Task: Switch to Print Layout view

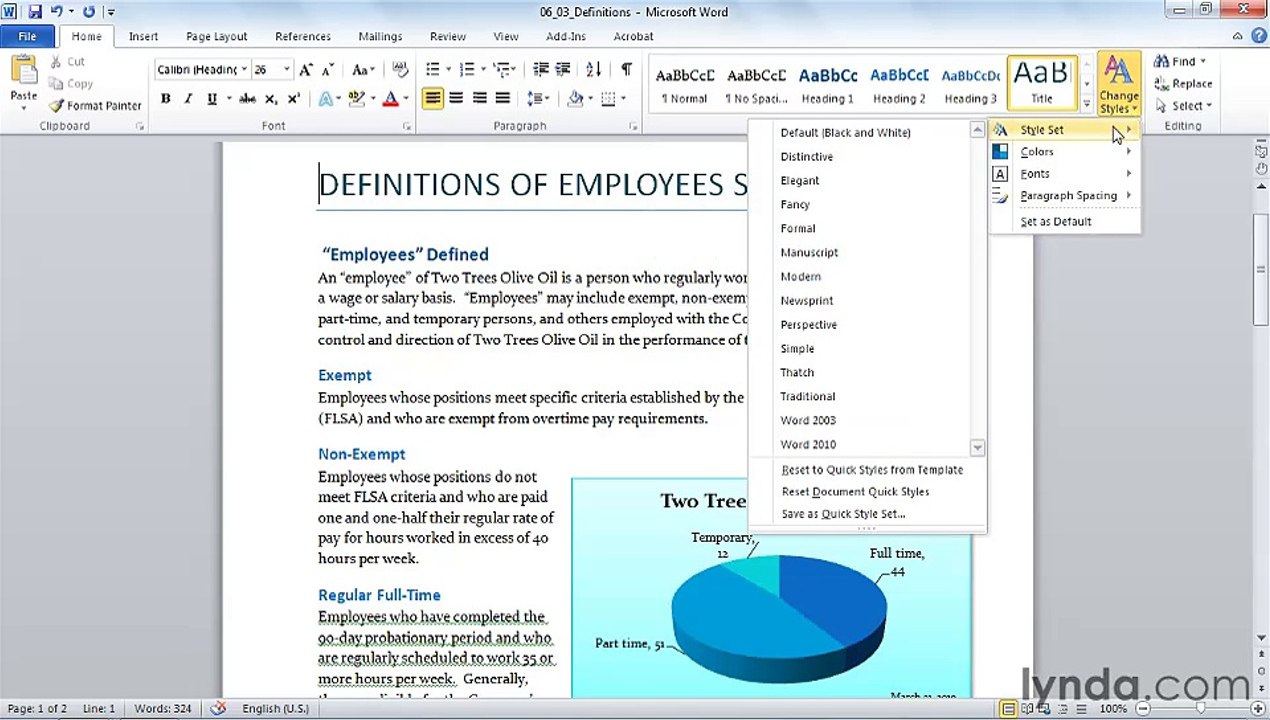Action: pyautogui.click(x=1008, y=709)
